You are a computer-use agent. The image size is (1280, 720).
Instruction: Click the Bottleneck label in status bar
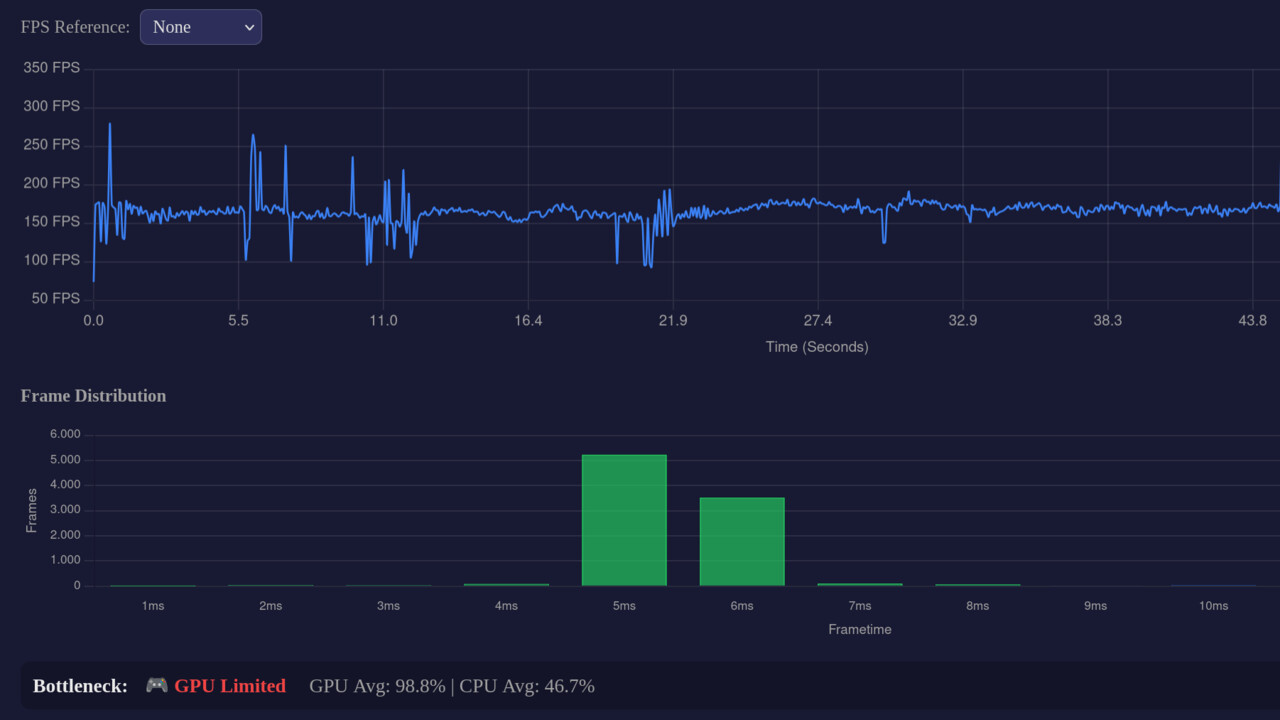tap(79, 685)
